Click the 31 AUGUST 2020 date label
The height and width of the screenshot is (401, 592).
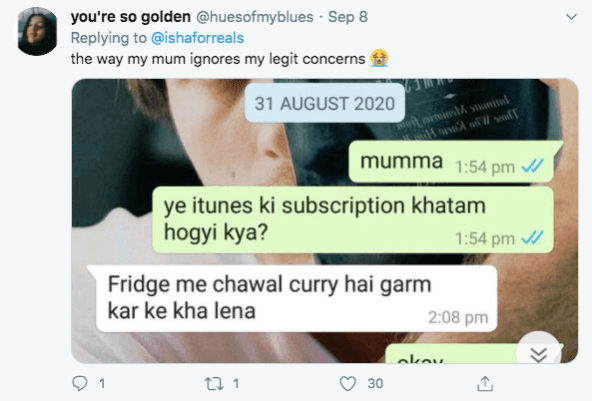click(325, 103)
